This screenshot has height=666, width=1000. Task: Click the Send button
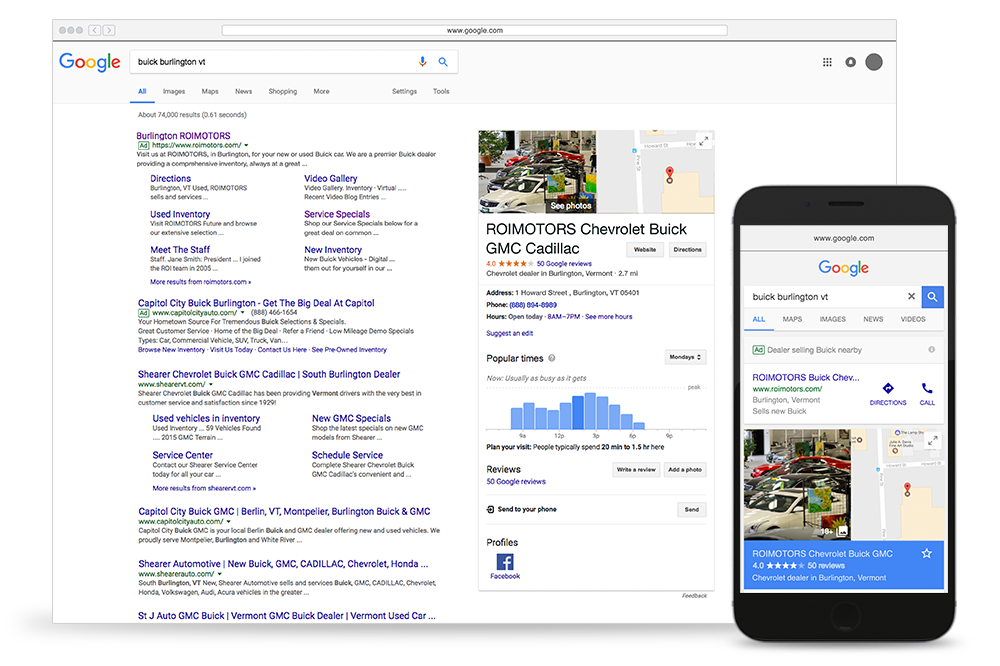(692, 509)
